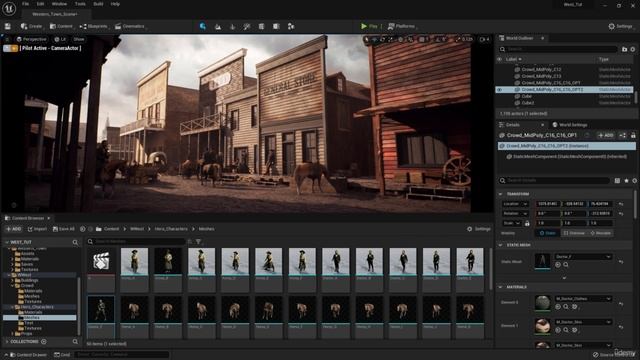Click the lock icon in Details header

tap(633, 135)
